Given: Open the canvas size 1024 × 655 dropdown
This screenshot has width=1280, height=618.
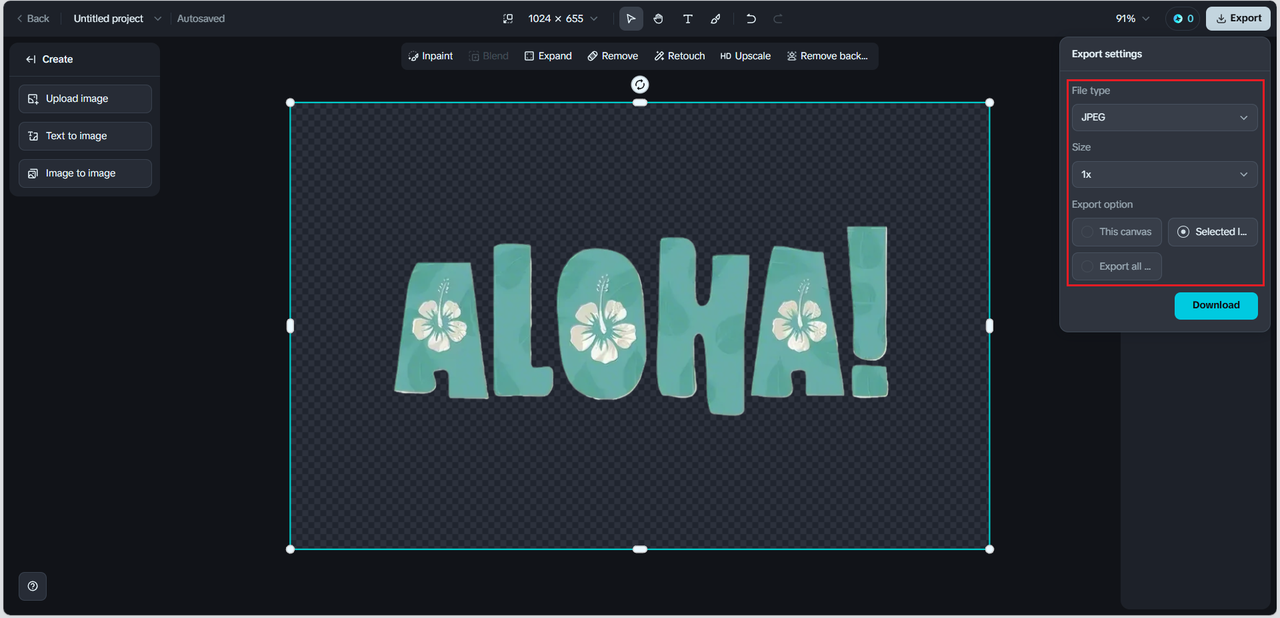Looking at the screenshot, I should (562, 18).
